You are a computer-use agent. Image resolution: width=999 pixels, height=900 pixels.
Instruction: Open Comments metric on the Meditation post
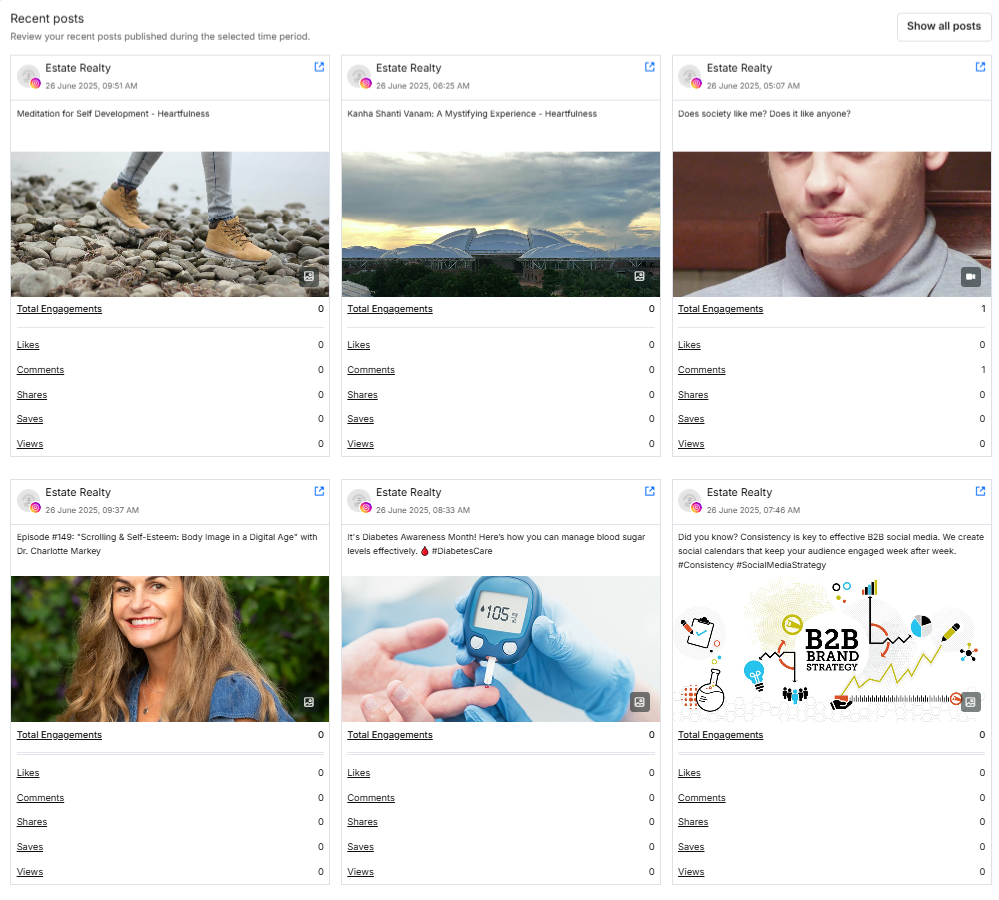coord(40,369)
